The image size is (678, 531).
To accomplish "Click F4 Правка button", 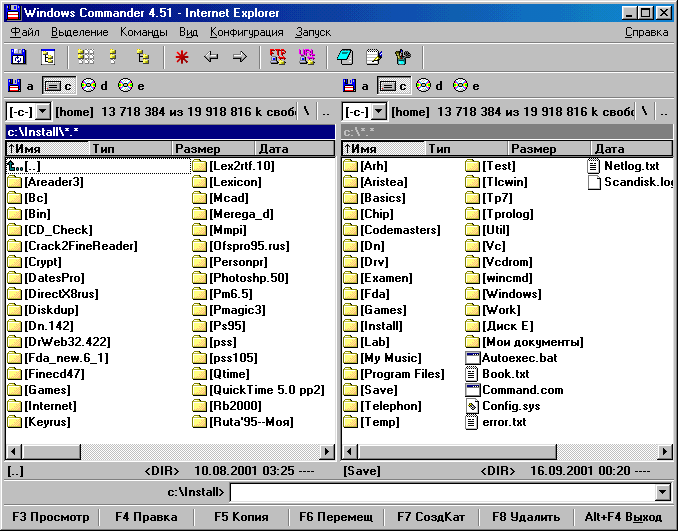I will [x=146, y=517].
